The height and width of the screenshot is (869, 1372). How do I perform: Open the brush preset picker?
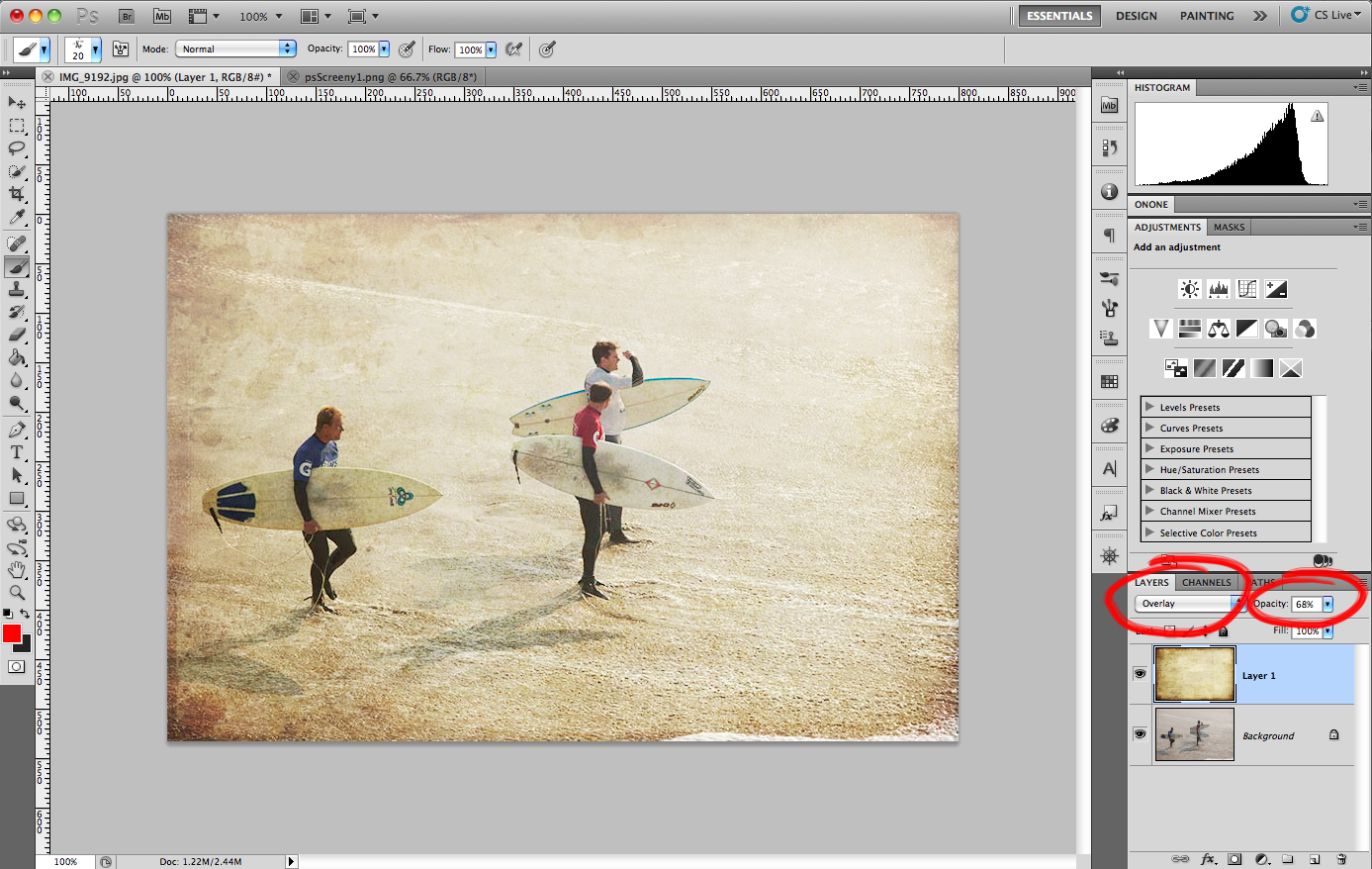click(x=83, y=48)
